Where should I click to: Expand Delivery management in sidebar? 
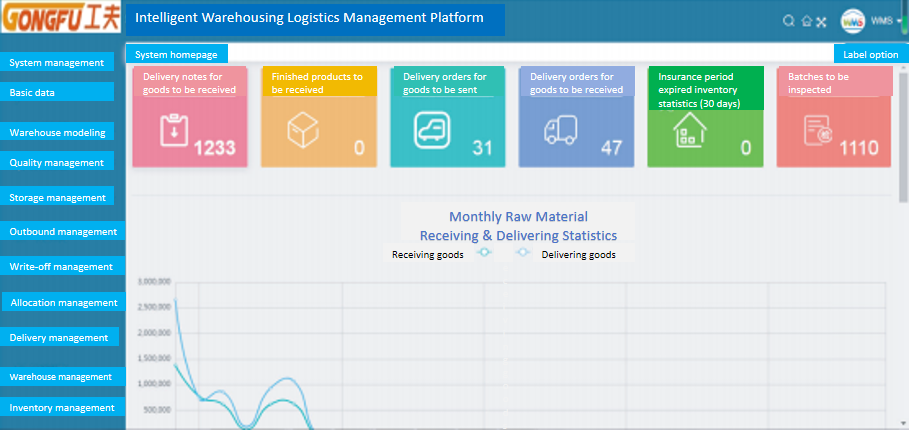[59, 337]
